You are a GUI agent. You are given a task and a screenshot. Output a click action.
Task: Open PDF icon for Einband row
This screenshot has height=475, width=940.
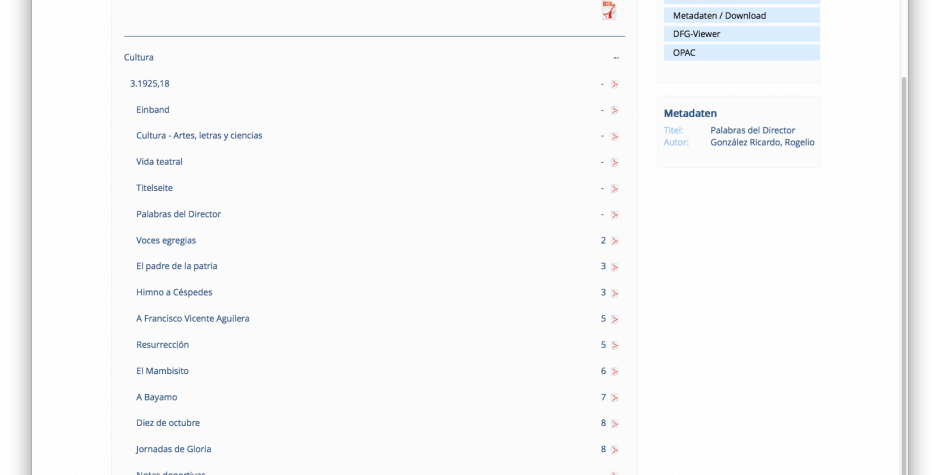tap(614, 110)
